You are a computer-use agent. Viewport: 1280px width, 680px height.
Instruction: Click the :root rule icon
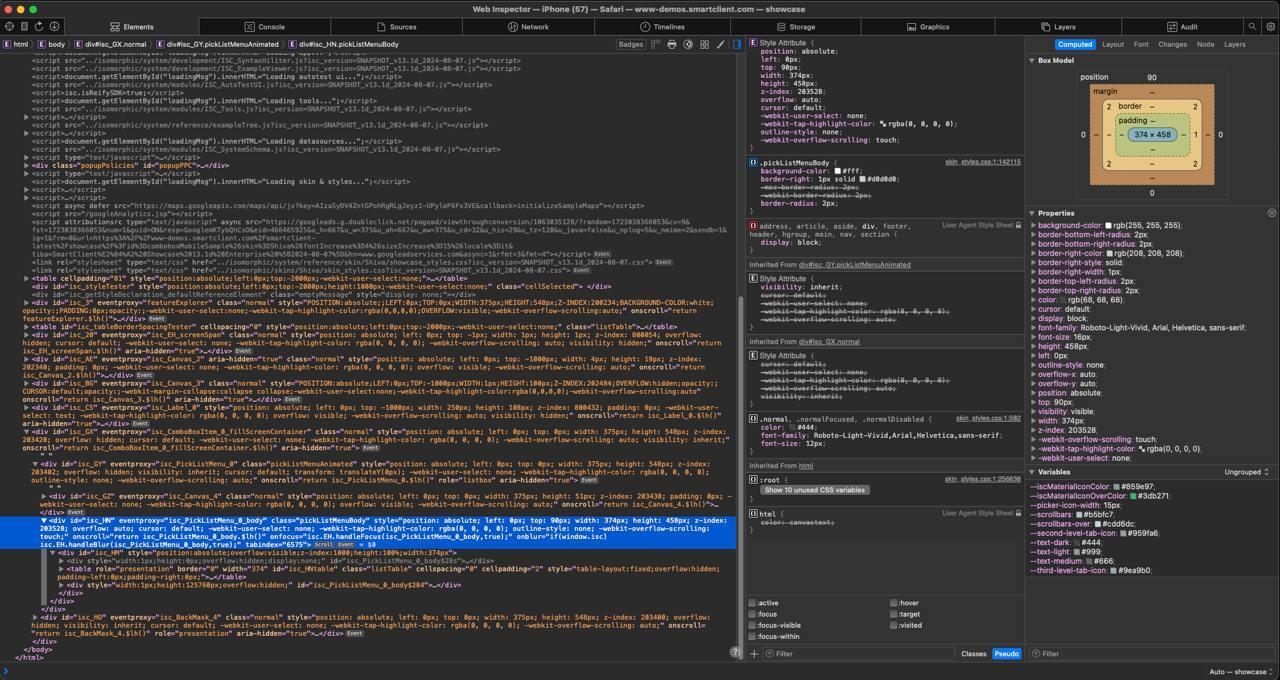pyautogui.click(x=753, y=479)
